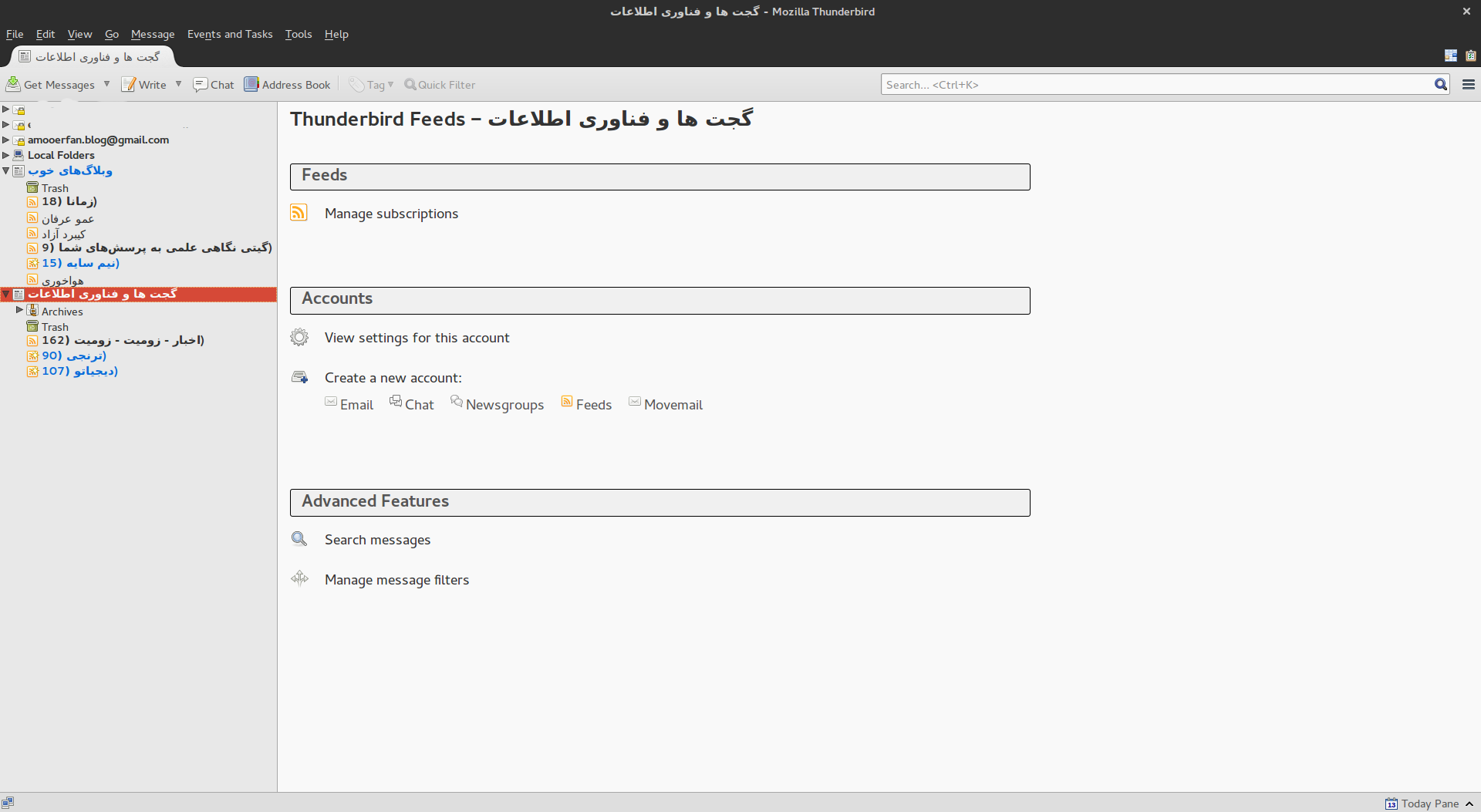The width and height of the screenshot is (1481, 812).
Task: Open the Tag dropdown in toolbar
Action: coord(371,85)
